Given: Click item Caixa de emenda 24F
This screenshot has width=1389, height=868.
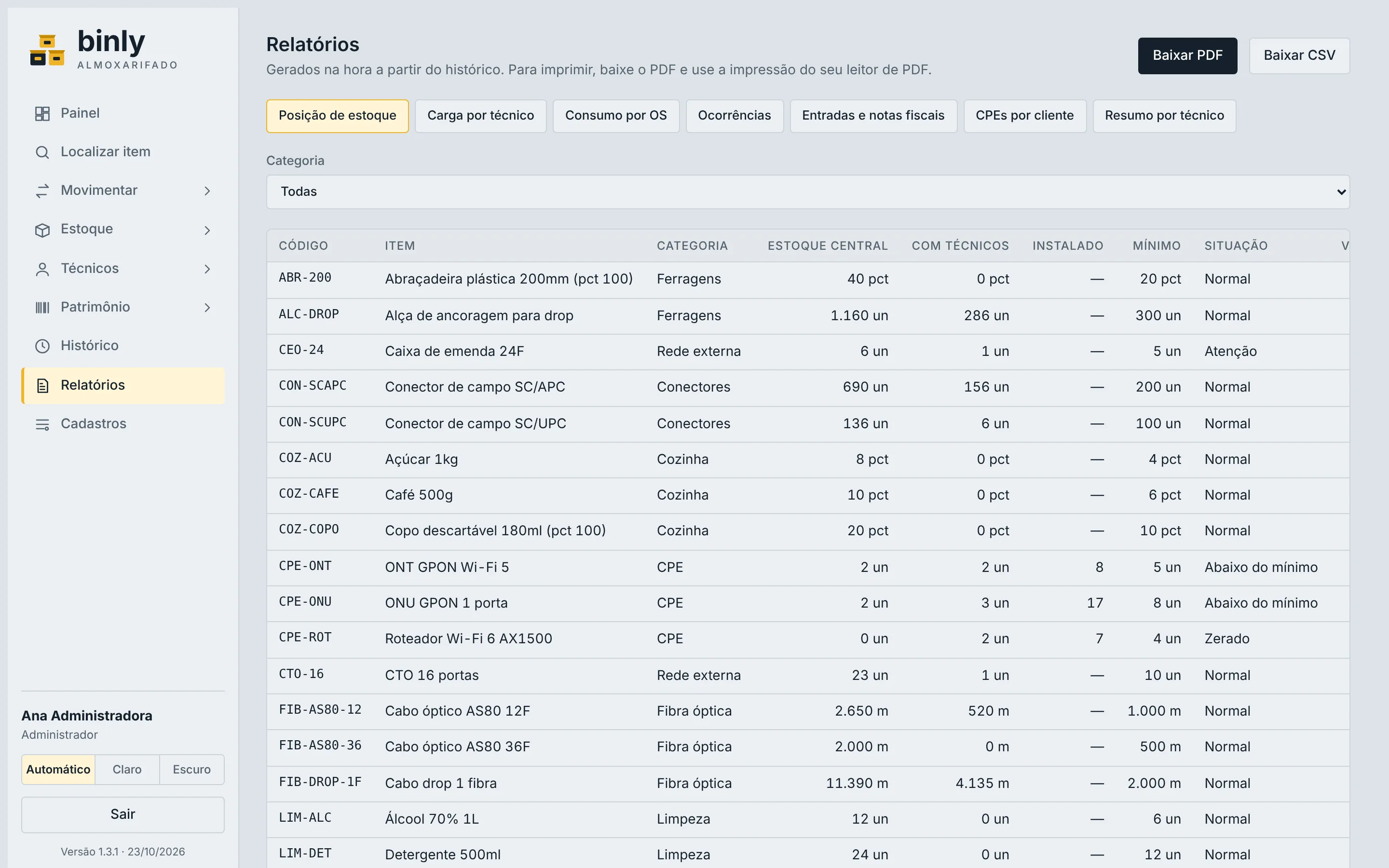Looking at the screenshot, I should pyautogui.click(x=454, y=352).
